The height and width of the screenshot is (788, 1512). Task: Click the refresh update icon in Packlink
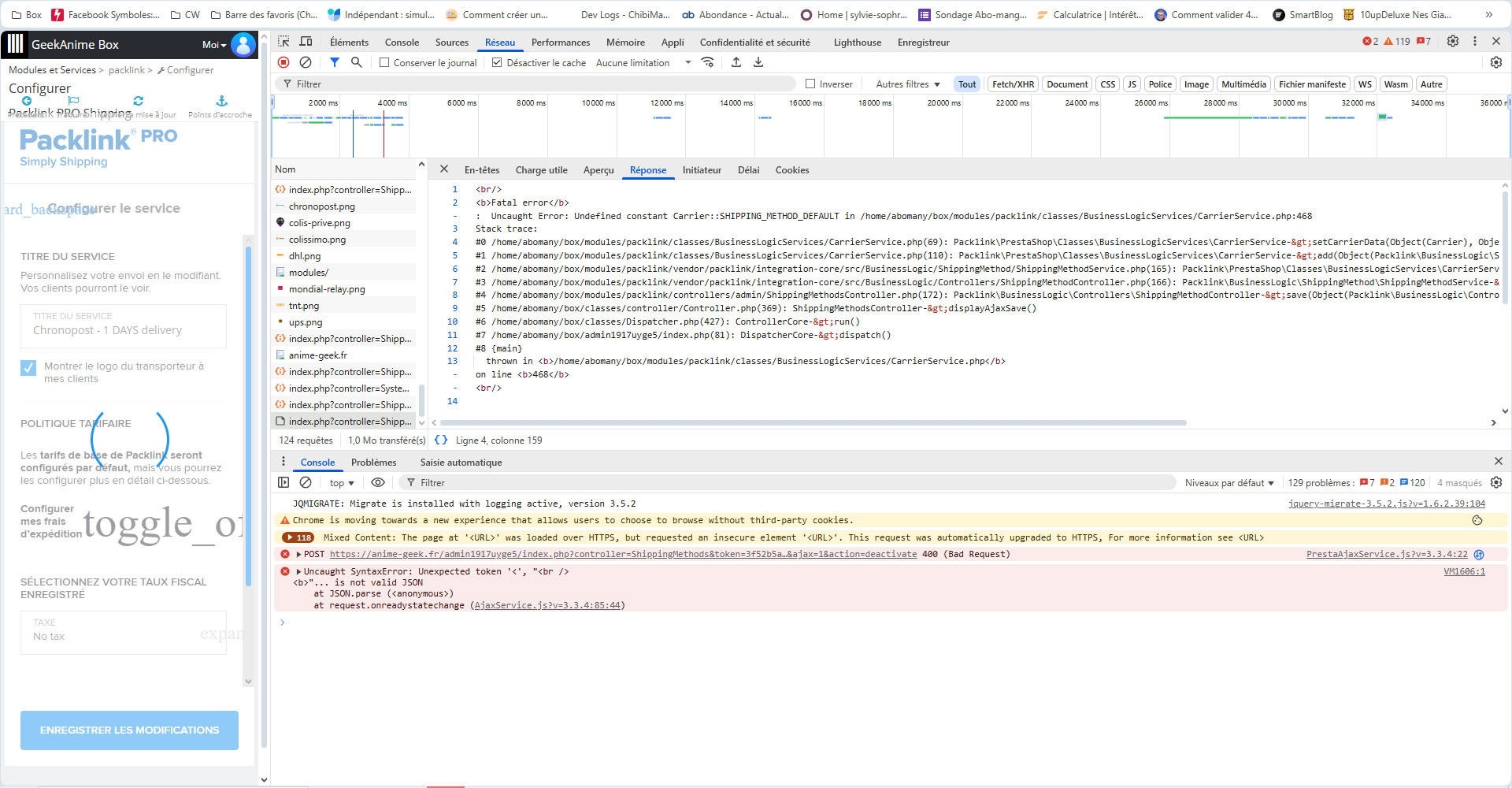pos(139,101)
